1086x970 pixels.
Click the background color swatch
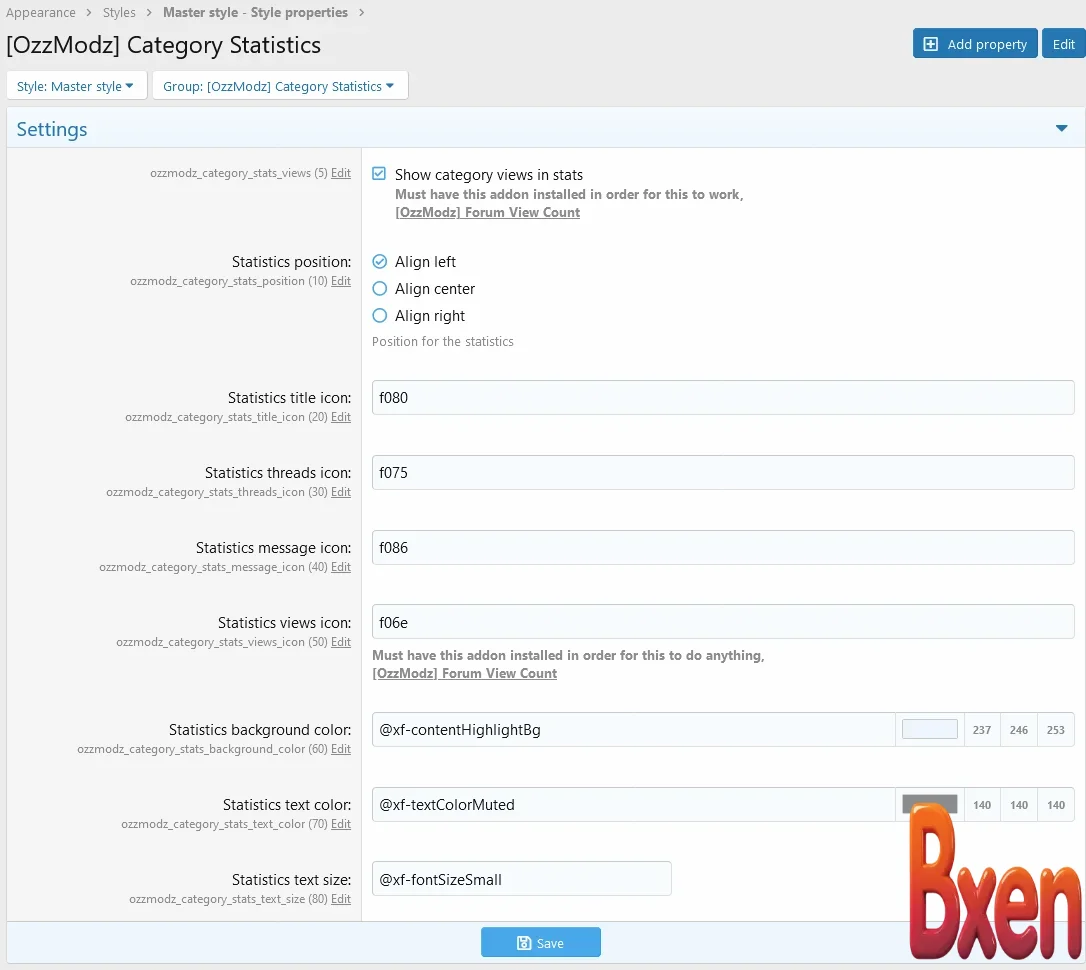pos(929,729)
